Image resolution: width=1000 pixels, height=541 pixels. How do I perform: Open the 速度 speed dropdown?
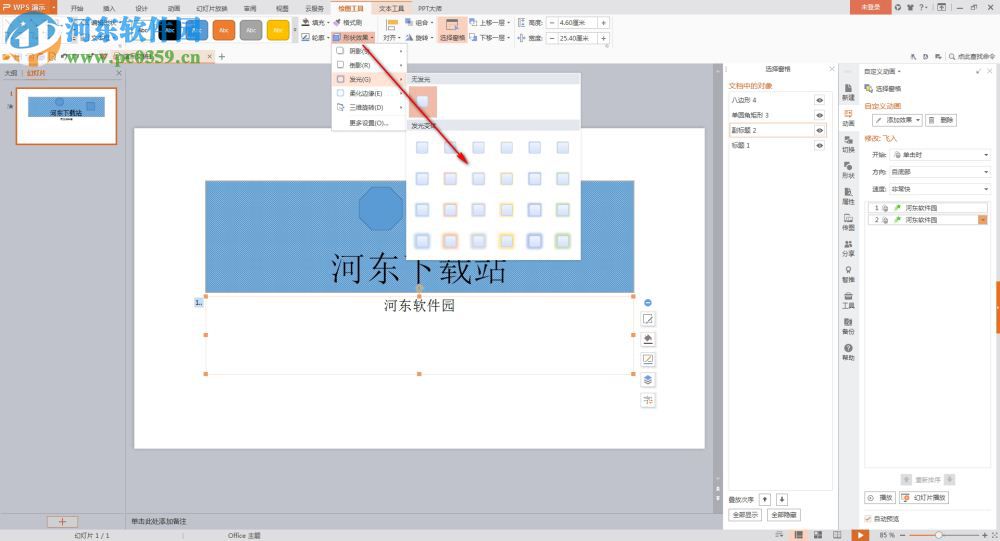pos(940,189)
